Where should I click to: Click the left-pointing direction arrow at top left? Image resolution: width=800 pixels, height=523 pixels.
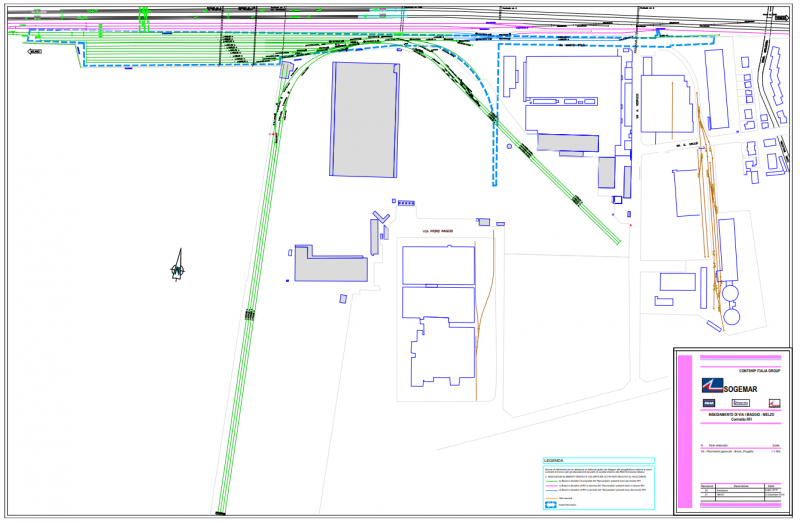[x=35, y=51]
